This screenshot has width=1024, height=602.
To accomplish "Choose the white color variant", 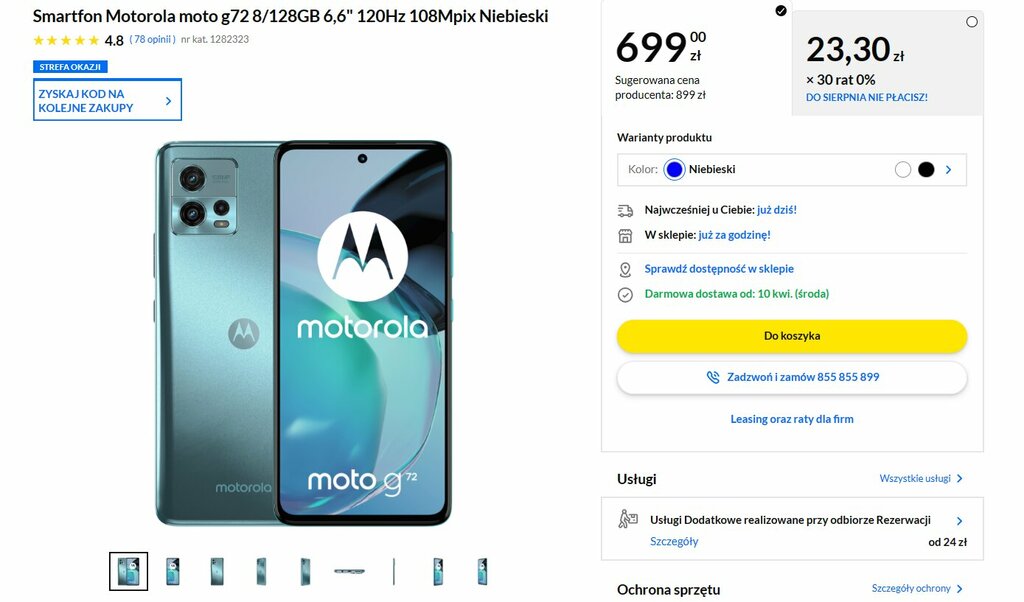I will (903, 170).
